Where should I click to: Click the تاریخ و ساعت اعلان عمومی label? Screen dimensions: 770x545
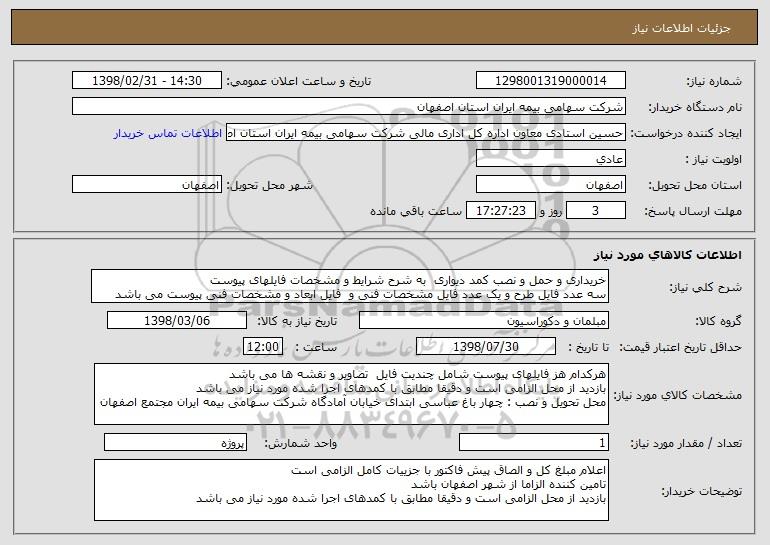(299, 81)
